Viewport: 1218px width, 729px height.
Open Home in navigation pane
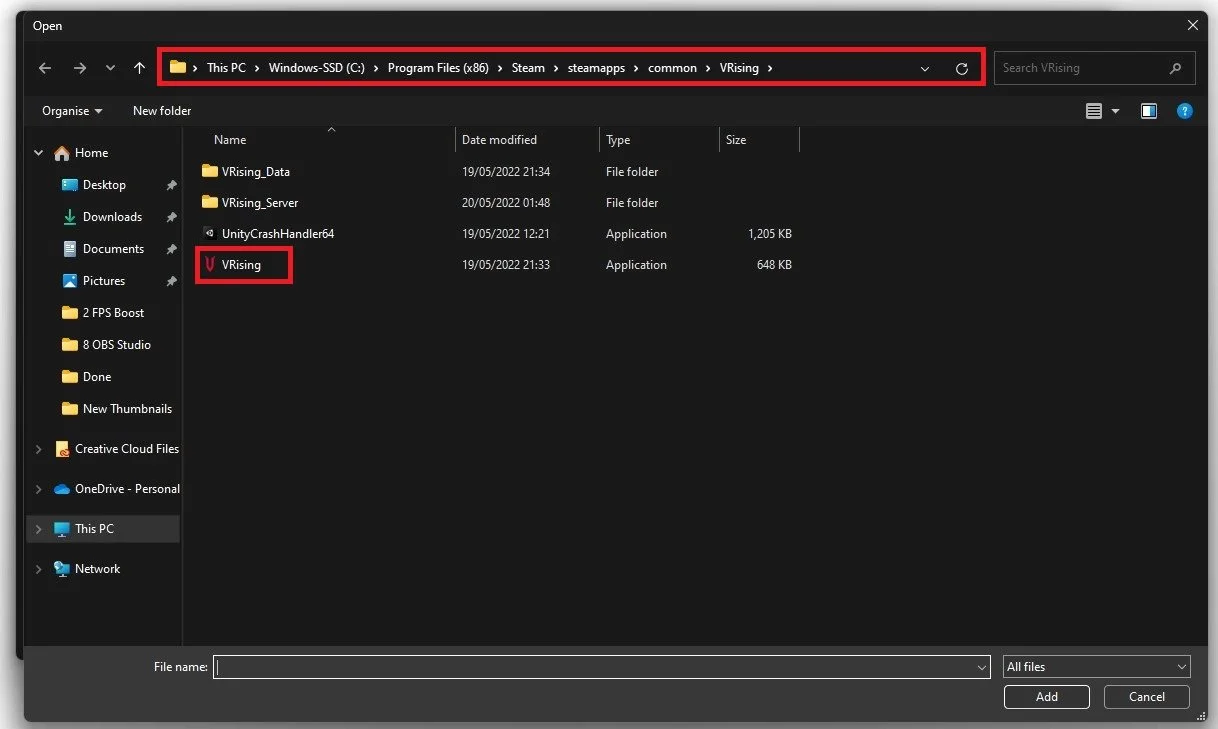[91, 153]
